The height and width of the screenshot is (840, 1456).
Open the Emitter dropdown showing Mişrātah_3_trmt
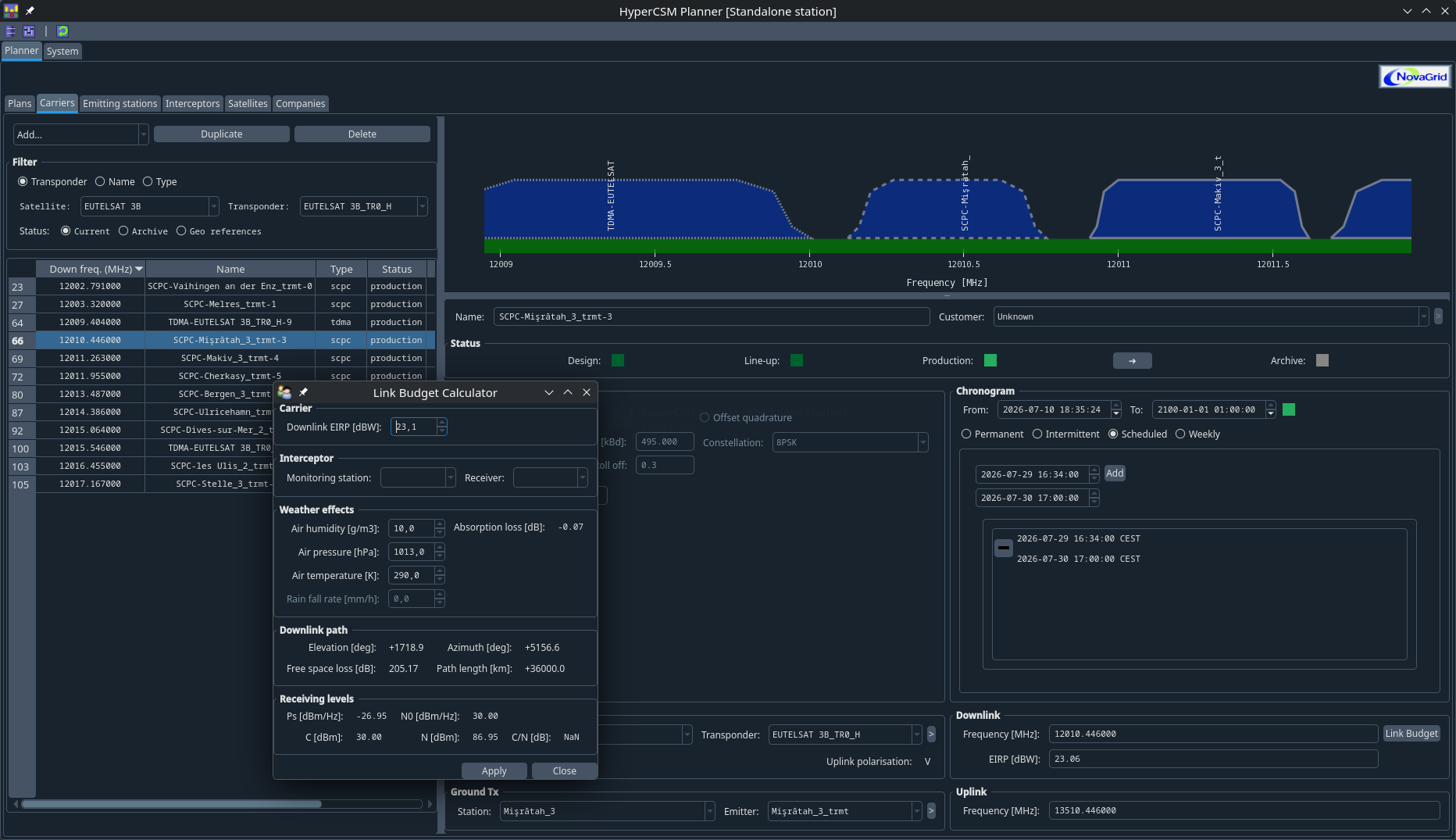click(x=845, y=811)
